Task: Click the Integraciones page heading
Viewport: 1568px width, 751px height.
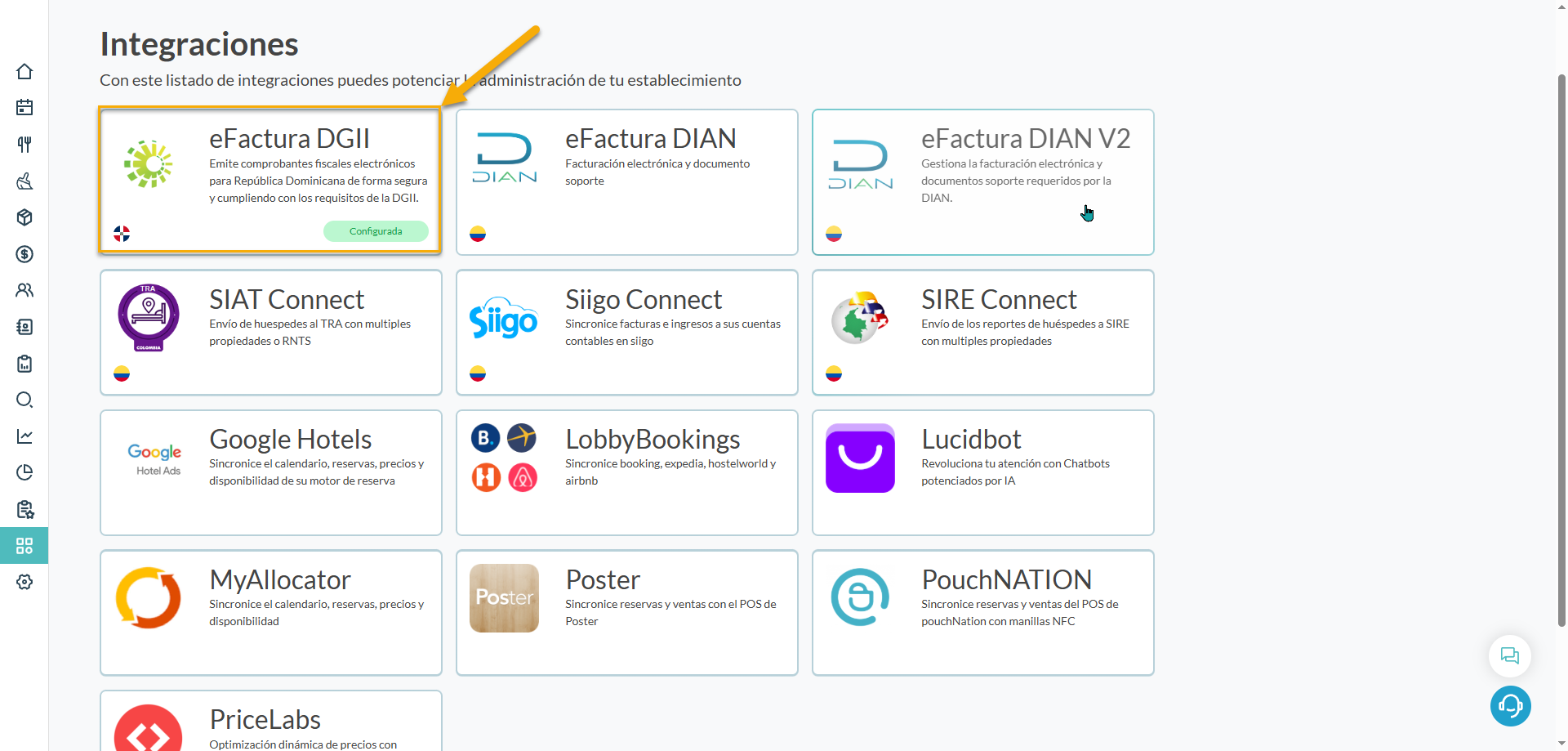Action: [199, 44]
